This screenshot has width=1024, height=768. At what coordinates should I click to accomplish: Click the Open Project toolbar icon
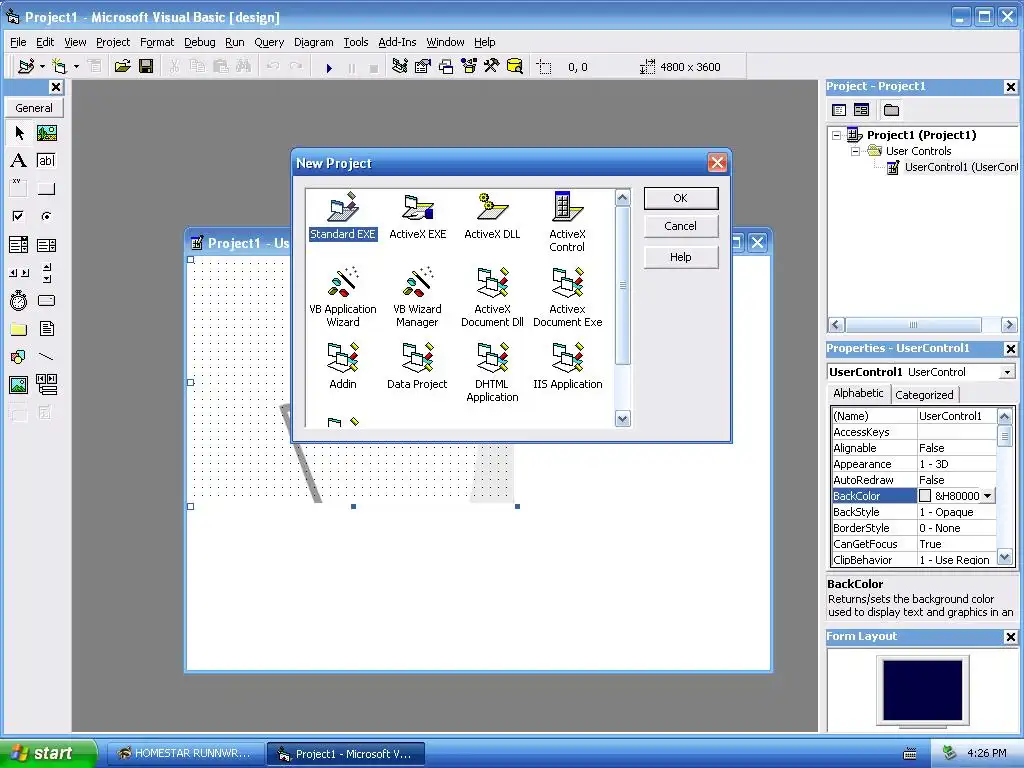click(122, 67)
